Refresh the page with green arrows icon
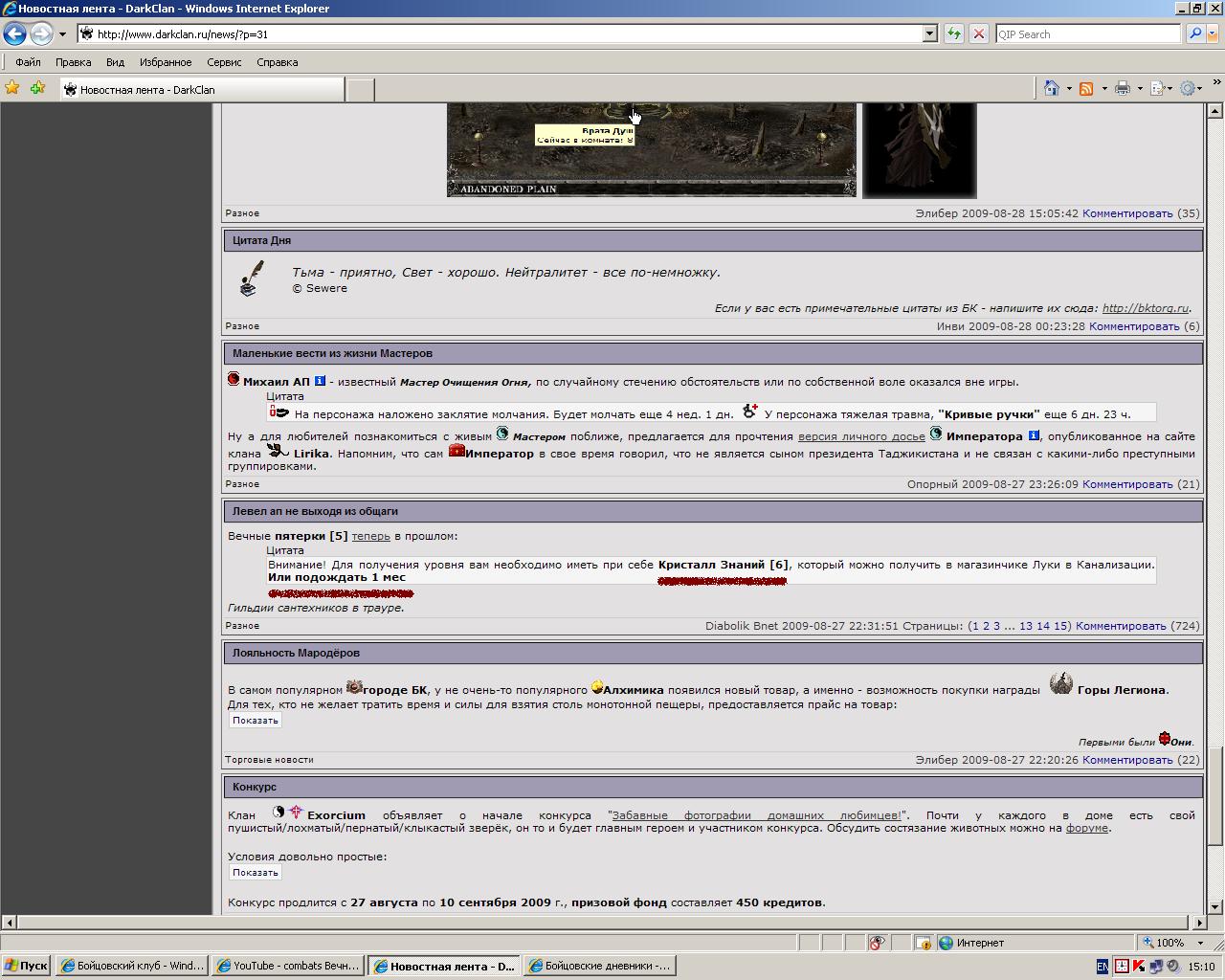 pyautogui.click(x=953, y=33)
